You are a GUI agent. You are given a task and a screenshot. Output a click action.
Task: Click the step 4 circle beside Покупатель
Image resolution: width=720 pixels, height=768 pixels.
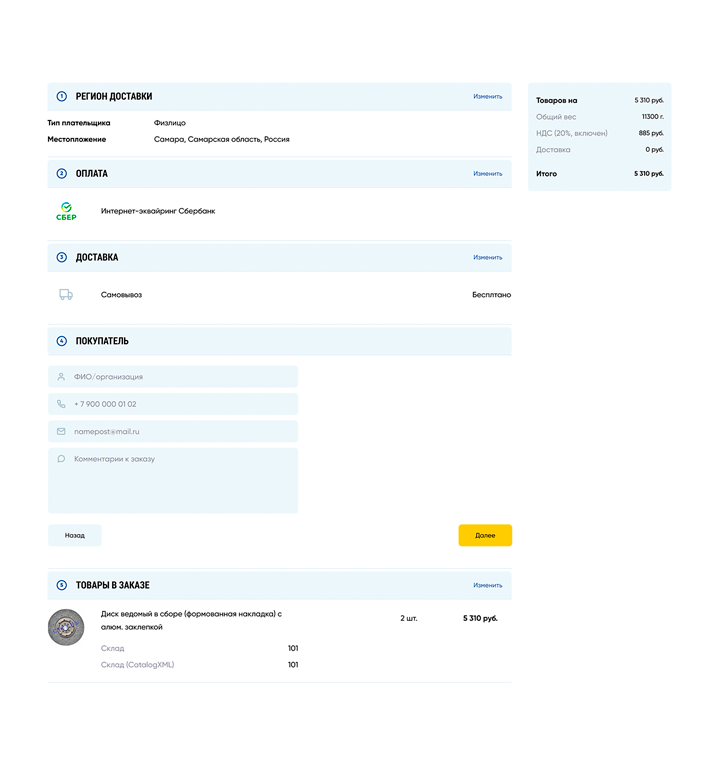click(x=62, y=341)
